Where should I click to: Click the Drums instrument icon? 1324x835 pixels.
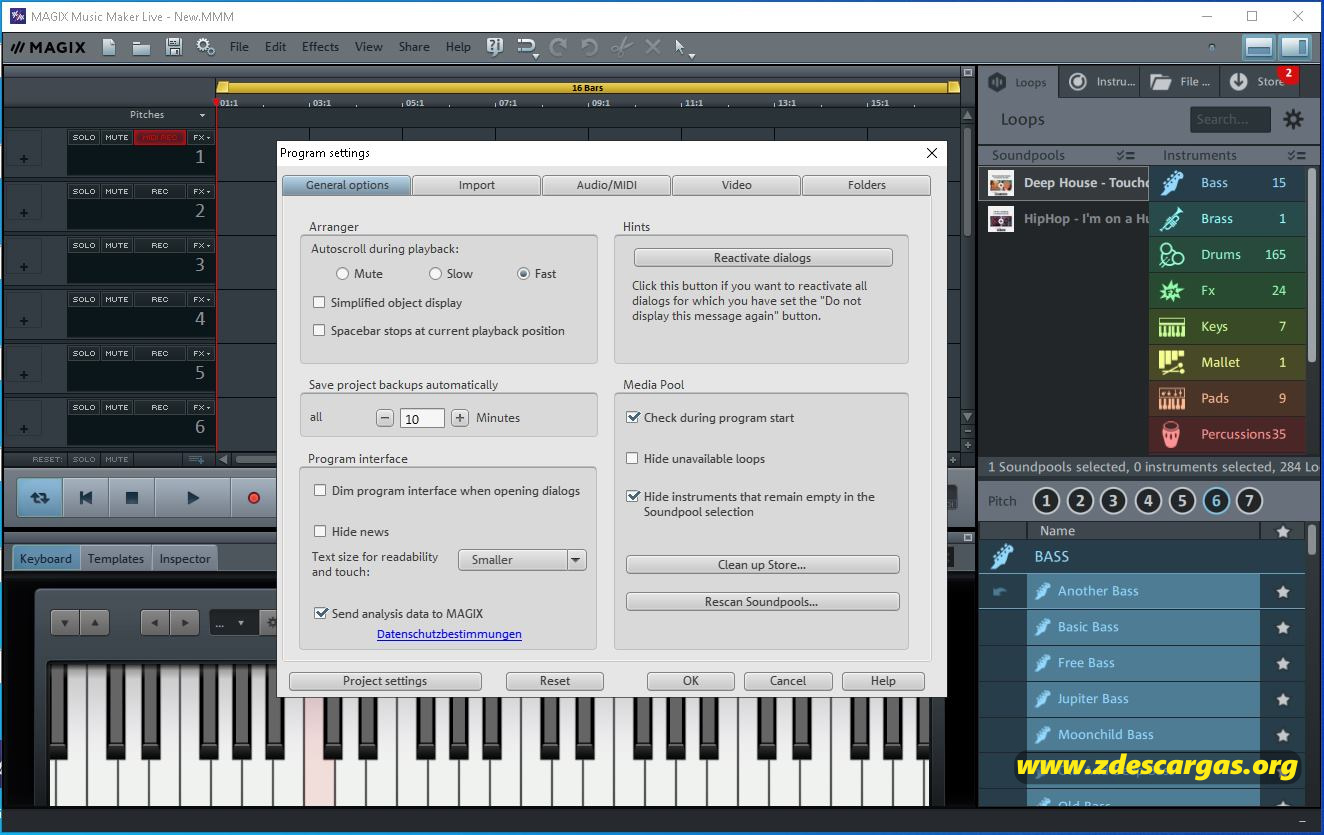tap(1172, 255)
